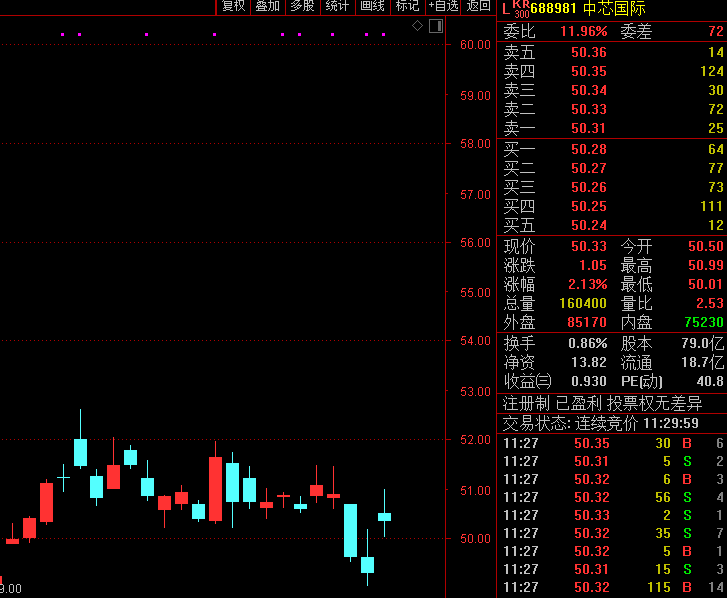This screenshot has width=727, height=598.
Task: Add stock via +自选 button
Action: [443, 6]
